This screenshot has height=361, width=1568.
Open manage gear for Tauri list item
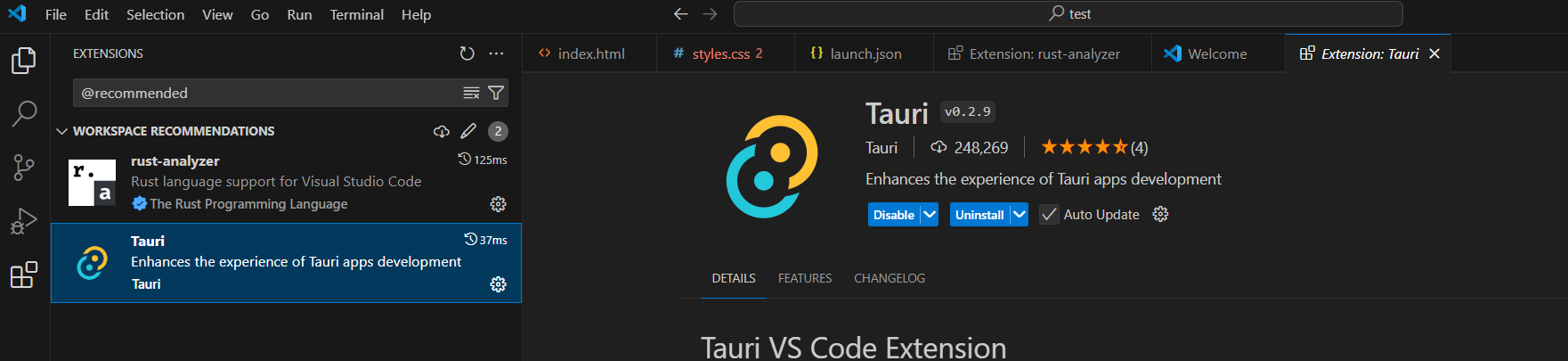(498, 284)
